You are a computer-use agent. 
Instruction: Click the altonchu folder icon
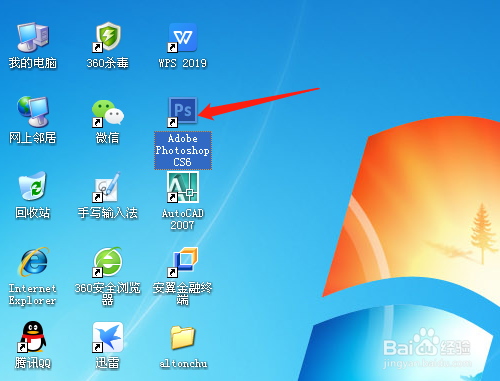coord(182,337)
